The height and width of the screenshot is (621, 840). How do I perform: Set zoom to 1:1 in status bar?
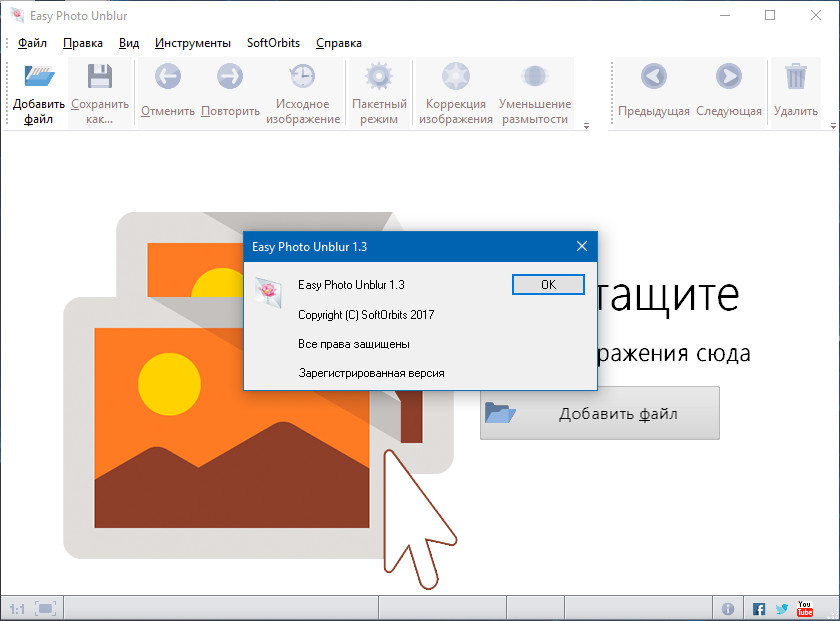[17, 608]
